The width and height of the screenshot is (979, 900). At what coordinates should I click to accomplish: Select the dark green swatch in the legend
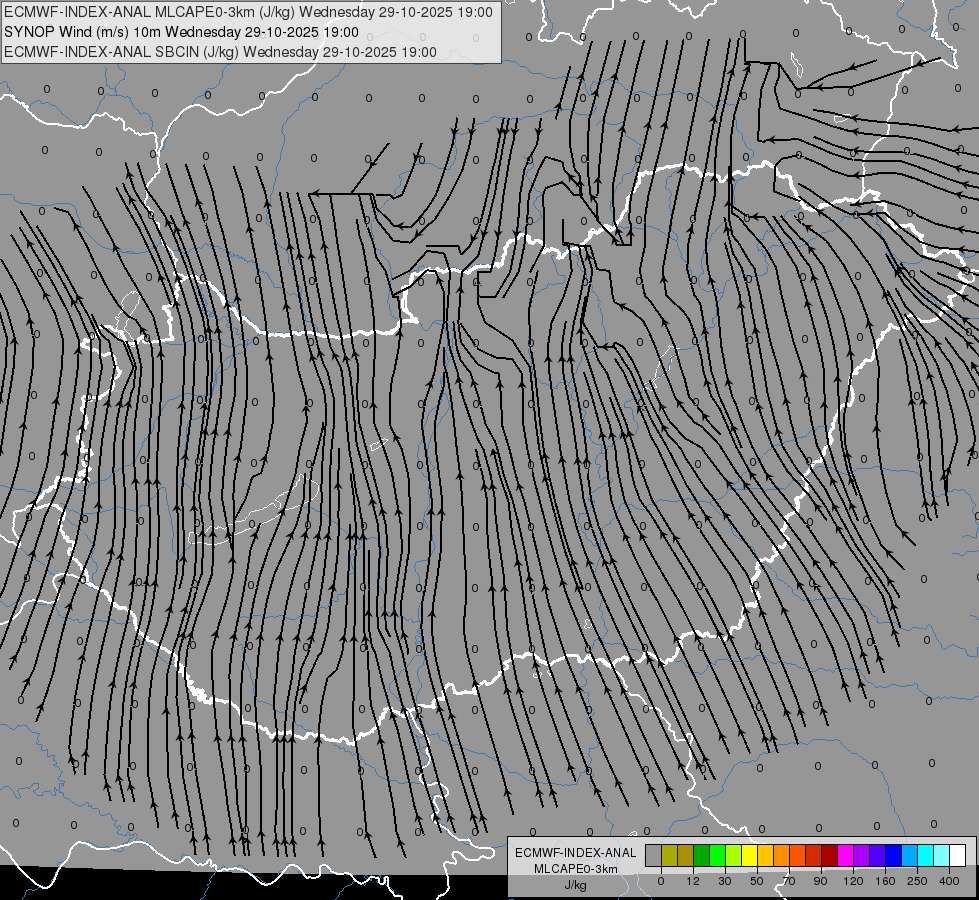click(701, 855)
